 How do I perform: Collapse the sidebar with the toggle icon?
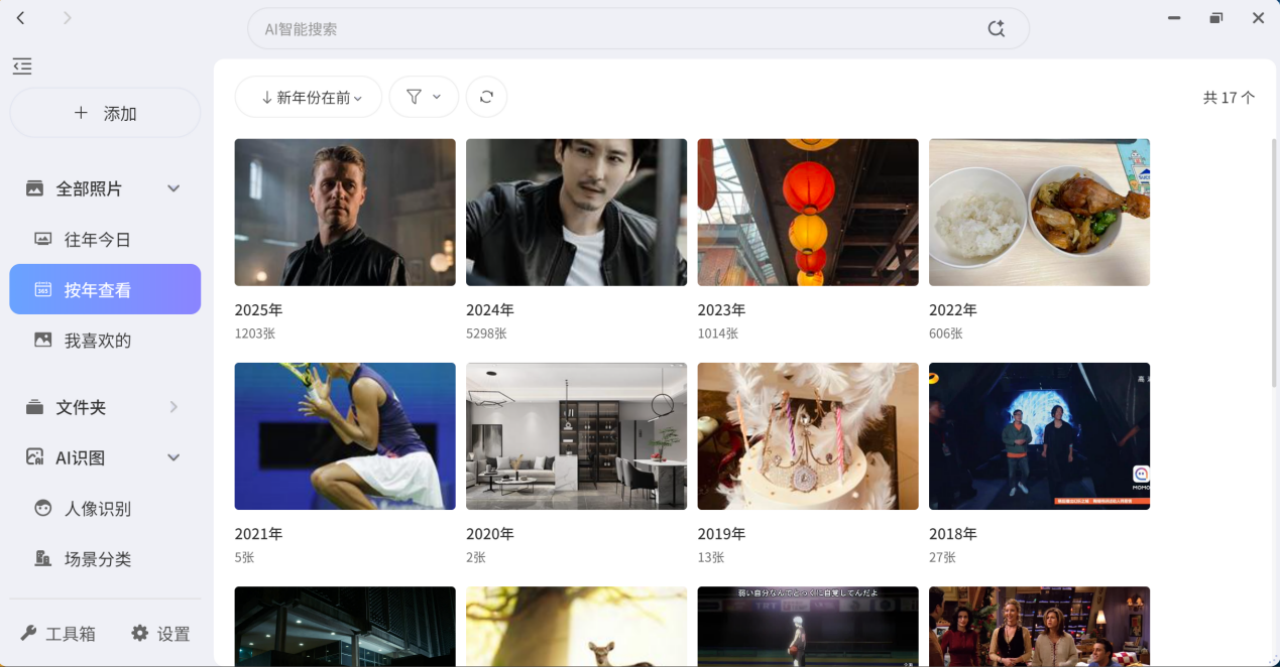pyautogui.click(x=22, y=66)
